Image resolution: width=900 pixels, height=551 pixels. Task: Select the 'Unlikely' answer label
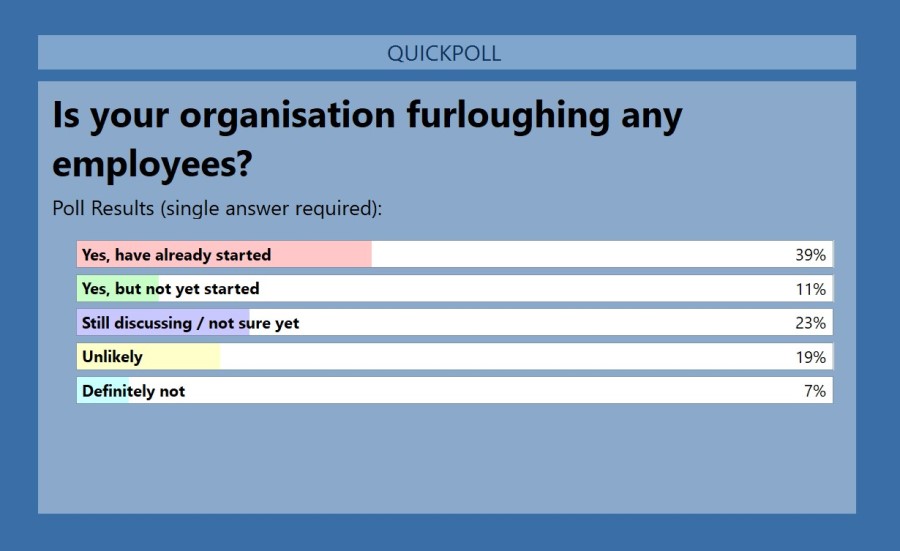tap(112, 357)
